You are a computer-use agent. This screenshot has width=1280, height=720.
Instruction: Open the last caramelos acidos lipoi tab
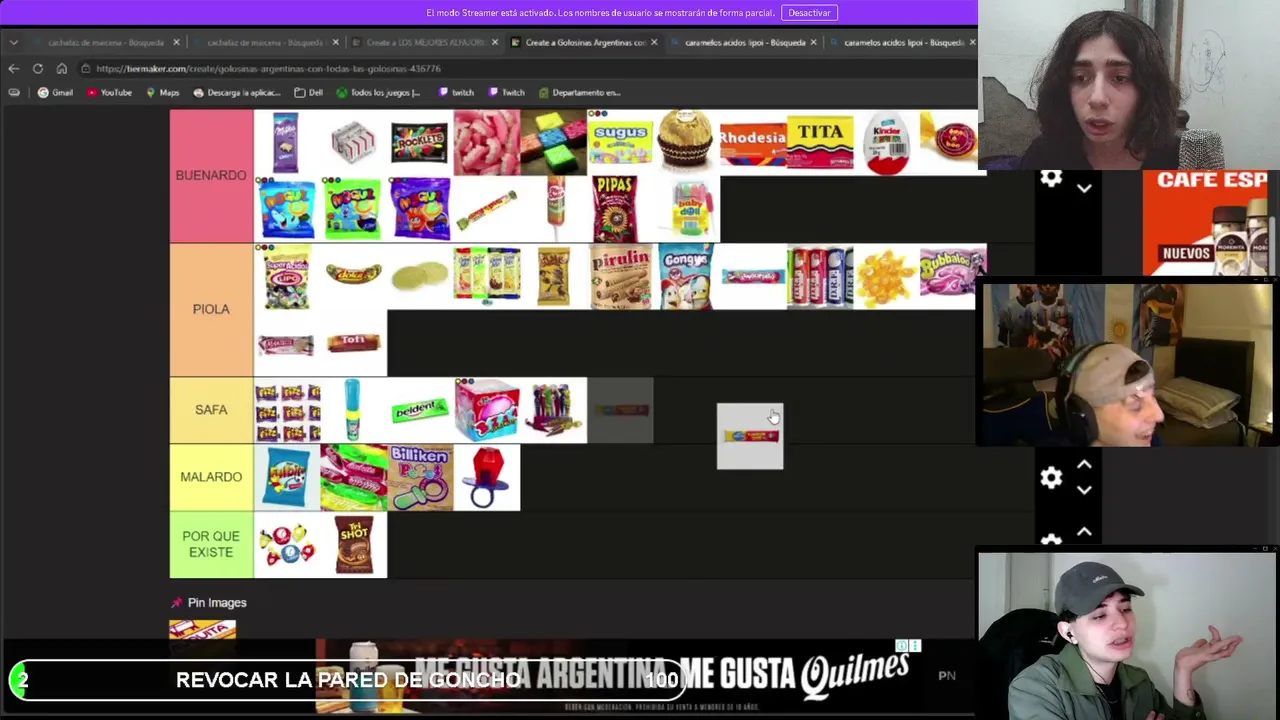pos(903,42)
